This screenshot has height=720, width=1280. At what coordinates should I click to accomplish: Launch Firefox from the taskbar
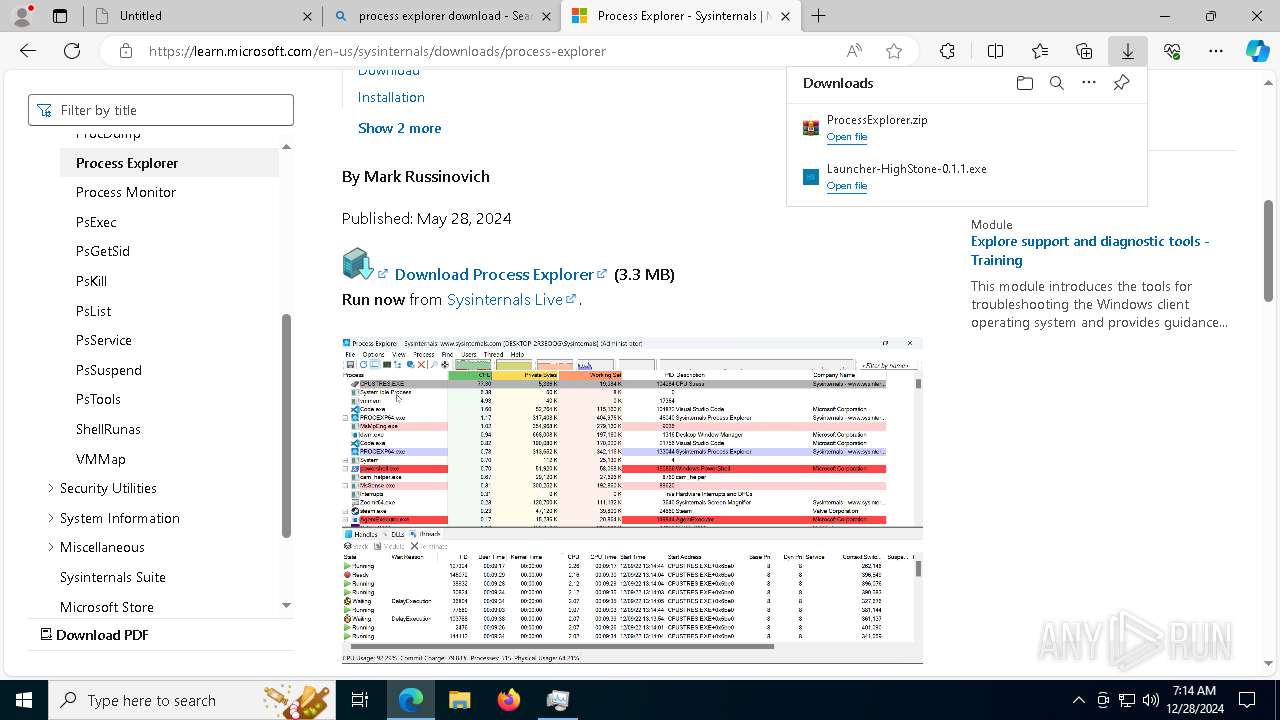(x=509, y=700)
